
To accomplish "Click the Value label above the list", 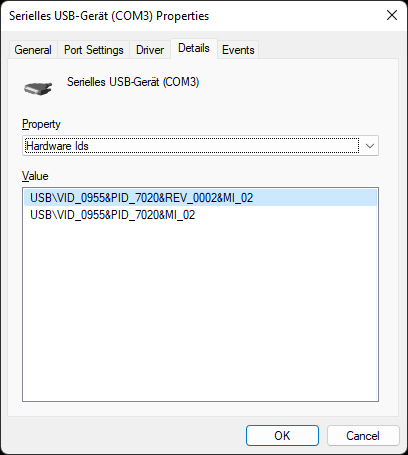I will (35, 176).
